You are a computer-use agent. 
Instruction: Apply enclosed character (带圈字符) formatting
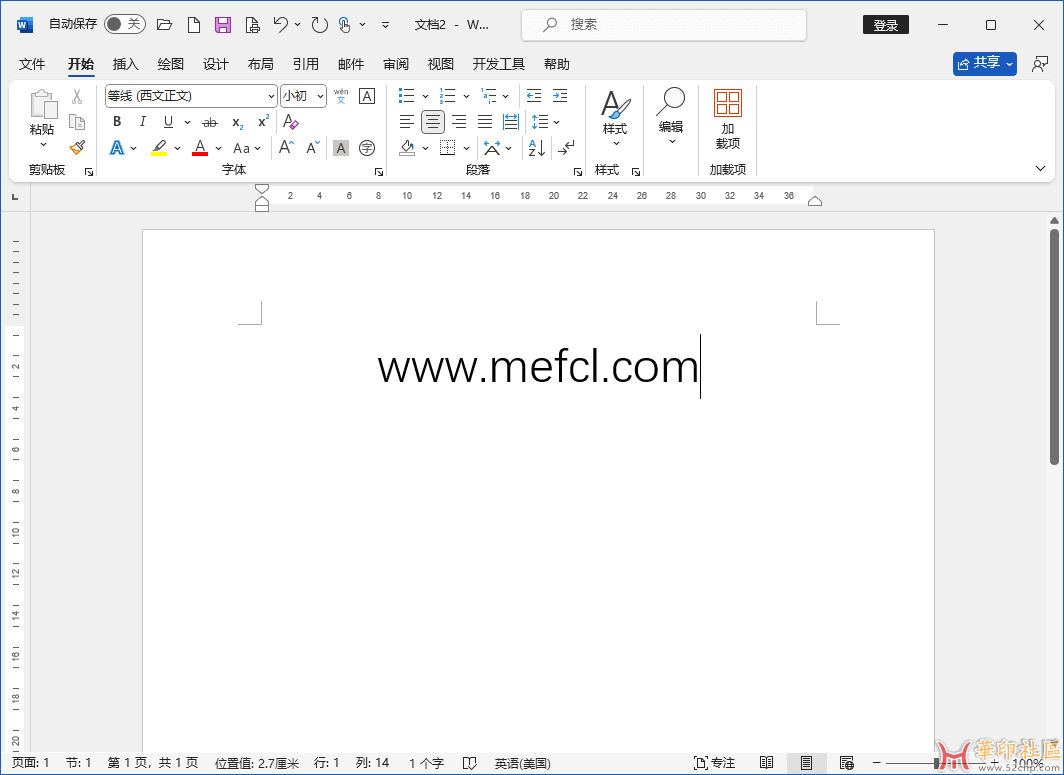click(x=366, y=147)
